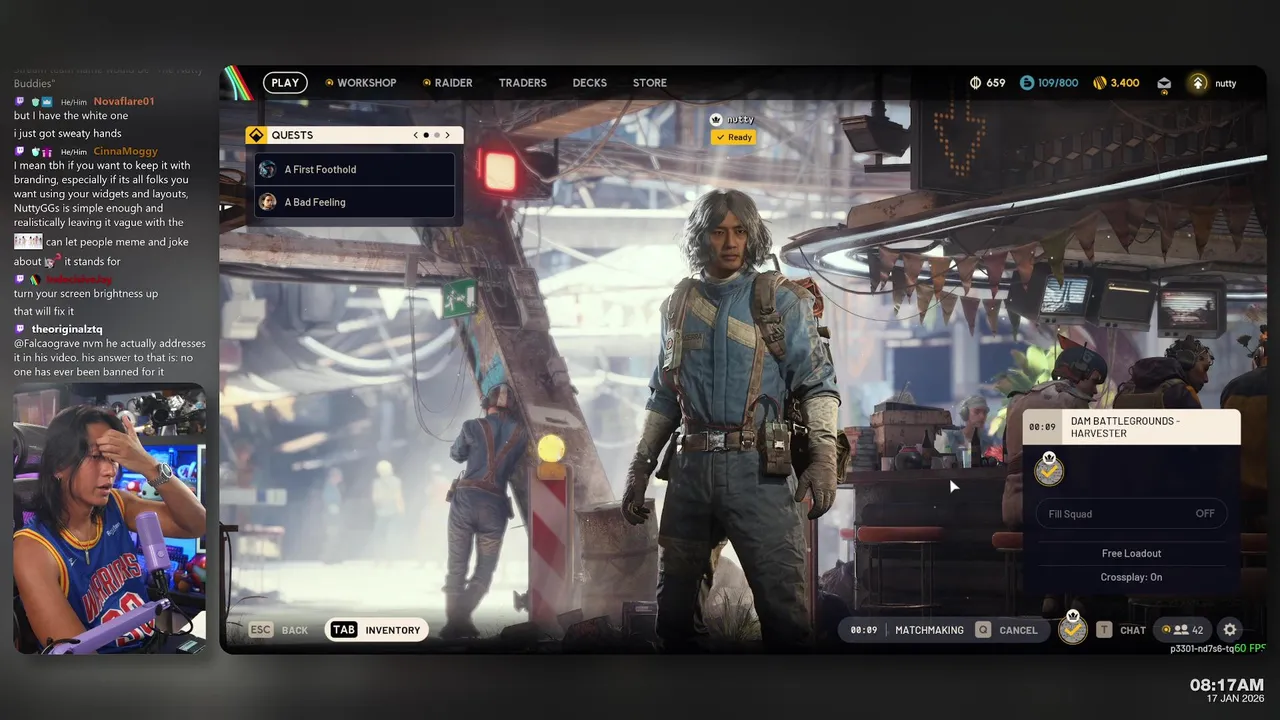
Task: Click the streamer webcam overlay
Action: coord(110,518)
